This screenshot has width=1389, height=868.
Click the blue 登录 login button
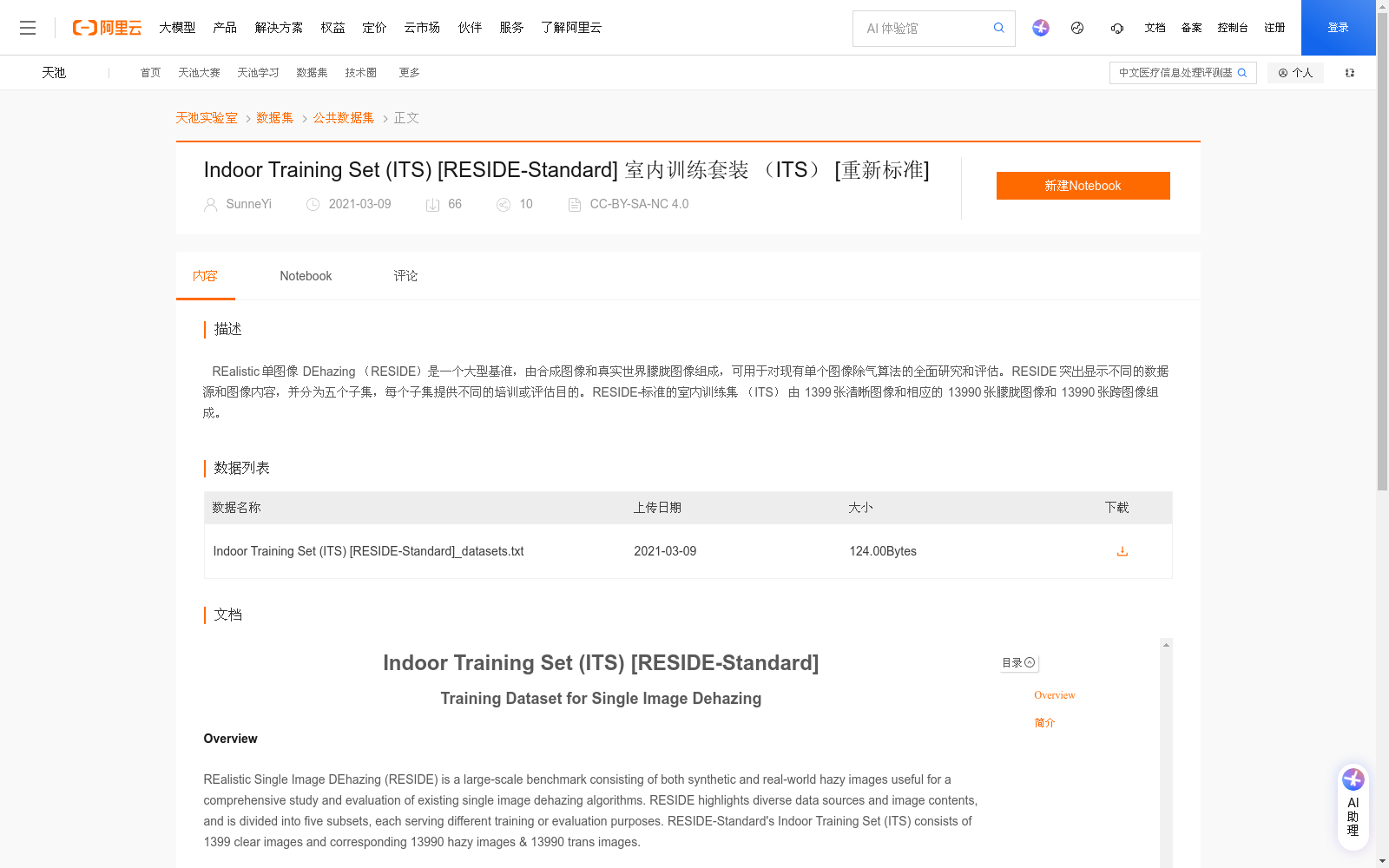[x=1339, y=28]
